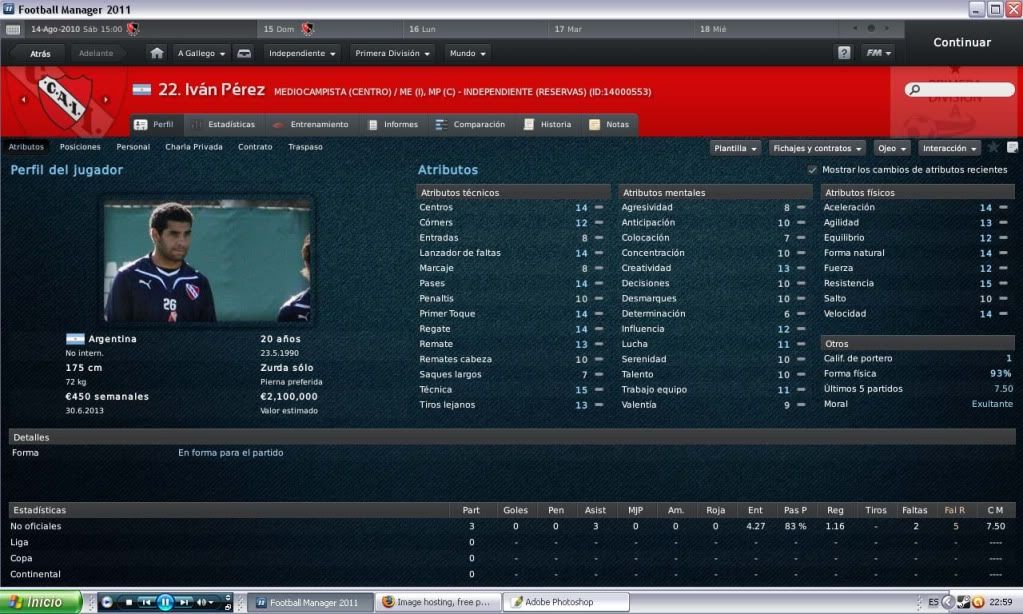Click the magnifier search icon
Viewport: 1023px width, 614px height.
coord(915,89)
